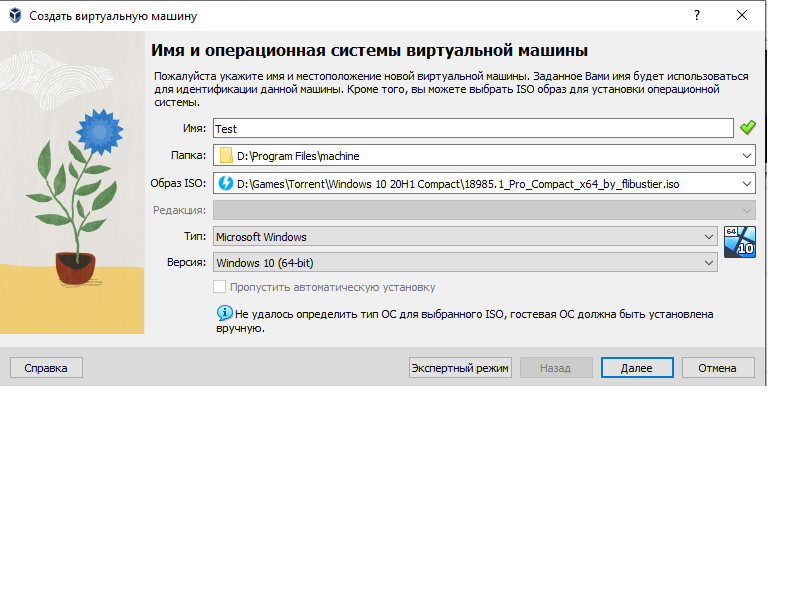This screenshot has width=800, height=600.
Task: Open the Версия Windows 10 (64-bit) dropdown
Action: pyautogui.click(x=465, y=263)
